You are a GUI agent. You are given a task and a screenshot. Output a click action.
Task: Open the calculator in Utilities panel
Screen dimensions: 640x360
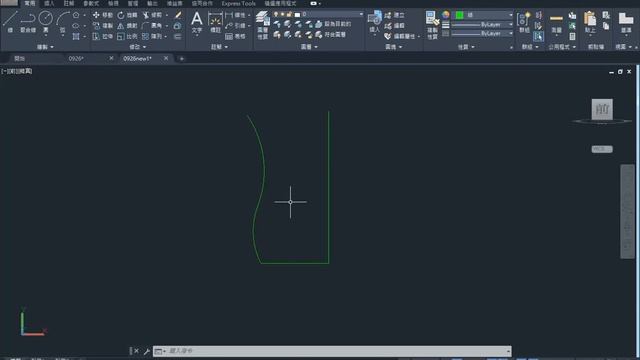(x=572, y=36)
